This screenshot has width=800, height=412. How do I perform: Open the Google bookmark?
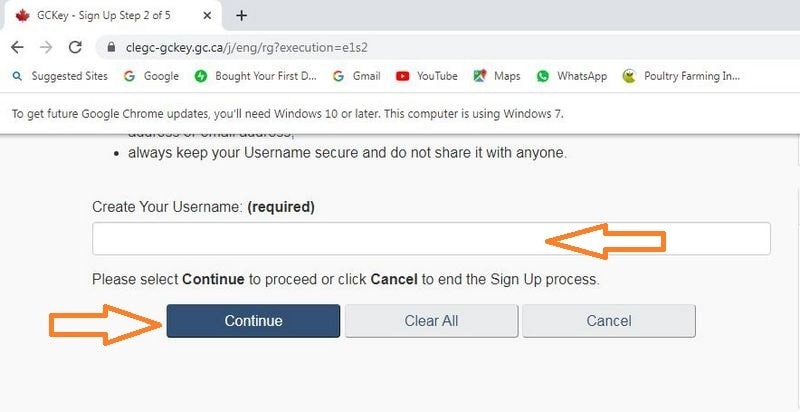(151, 76)
